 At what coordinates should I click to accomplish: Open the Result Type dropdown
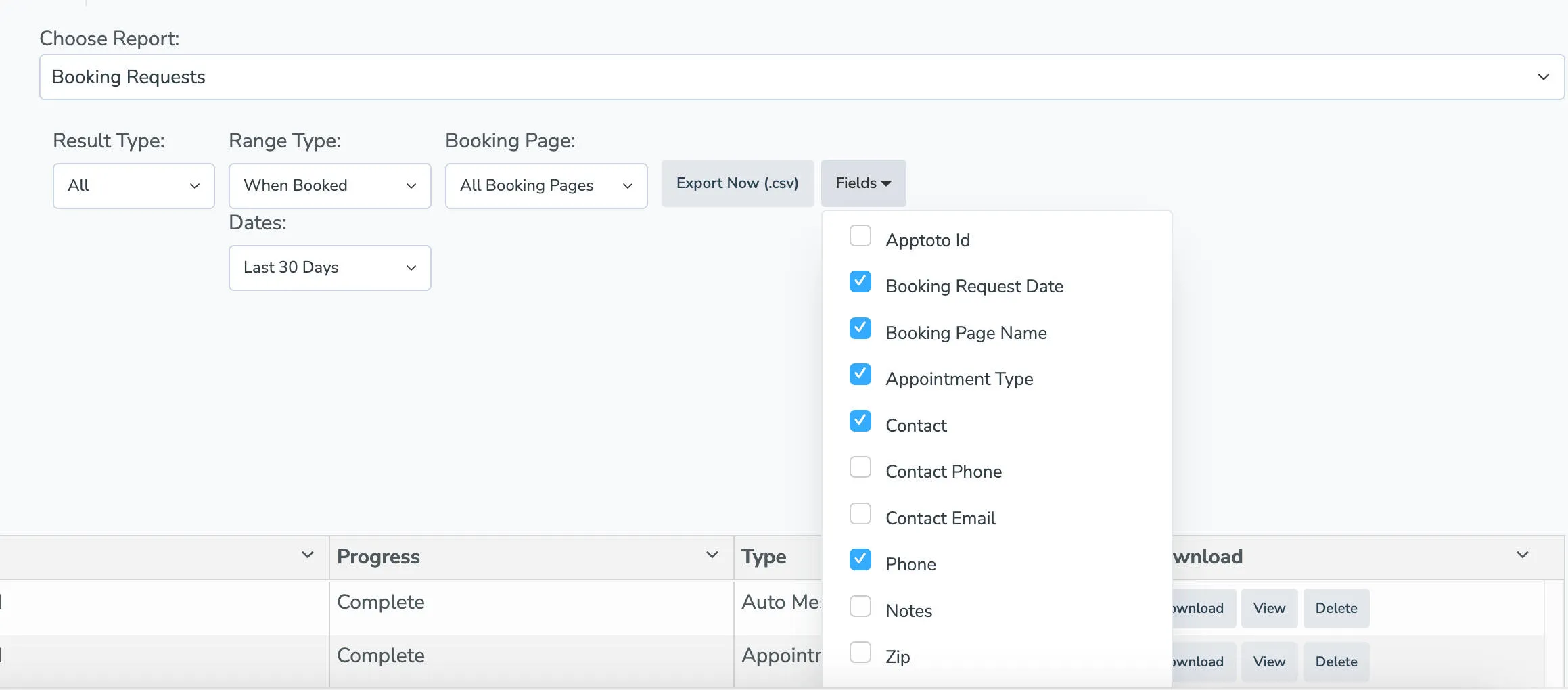pos(133,185)
